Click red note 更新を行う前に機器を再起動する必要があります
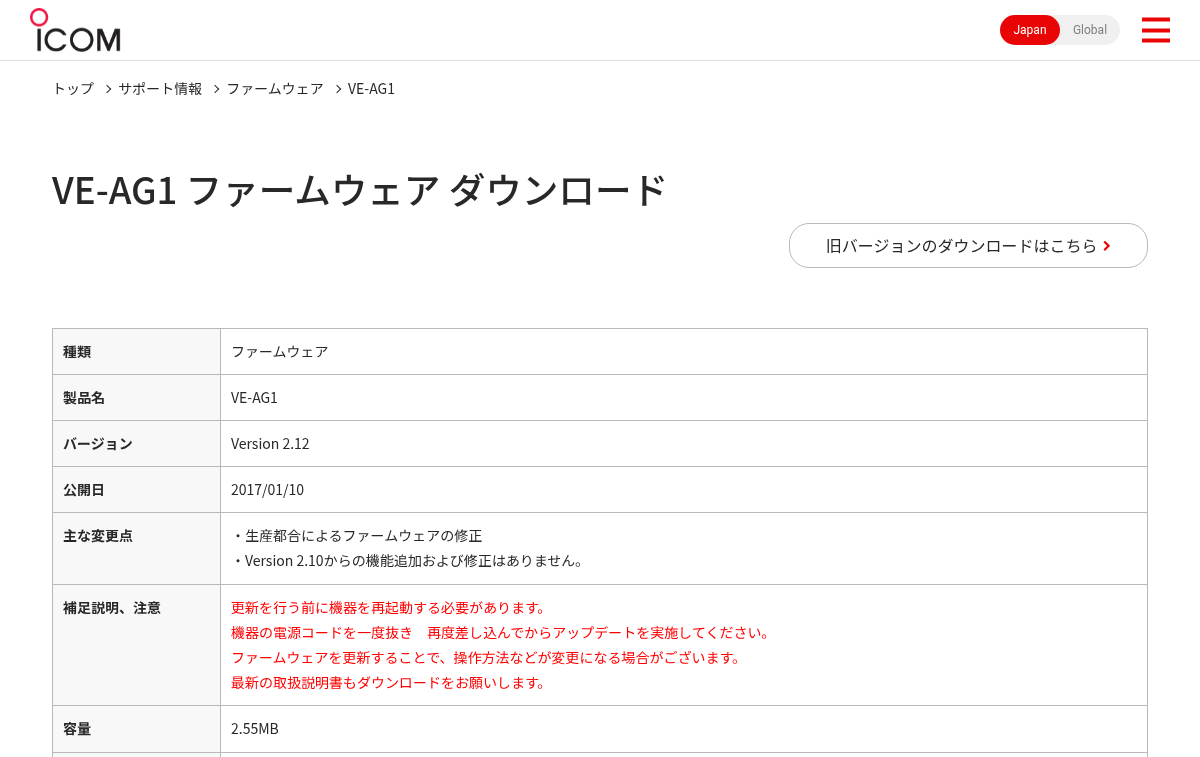The image size is (1200, 757). click(389, 608)
